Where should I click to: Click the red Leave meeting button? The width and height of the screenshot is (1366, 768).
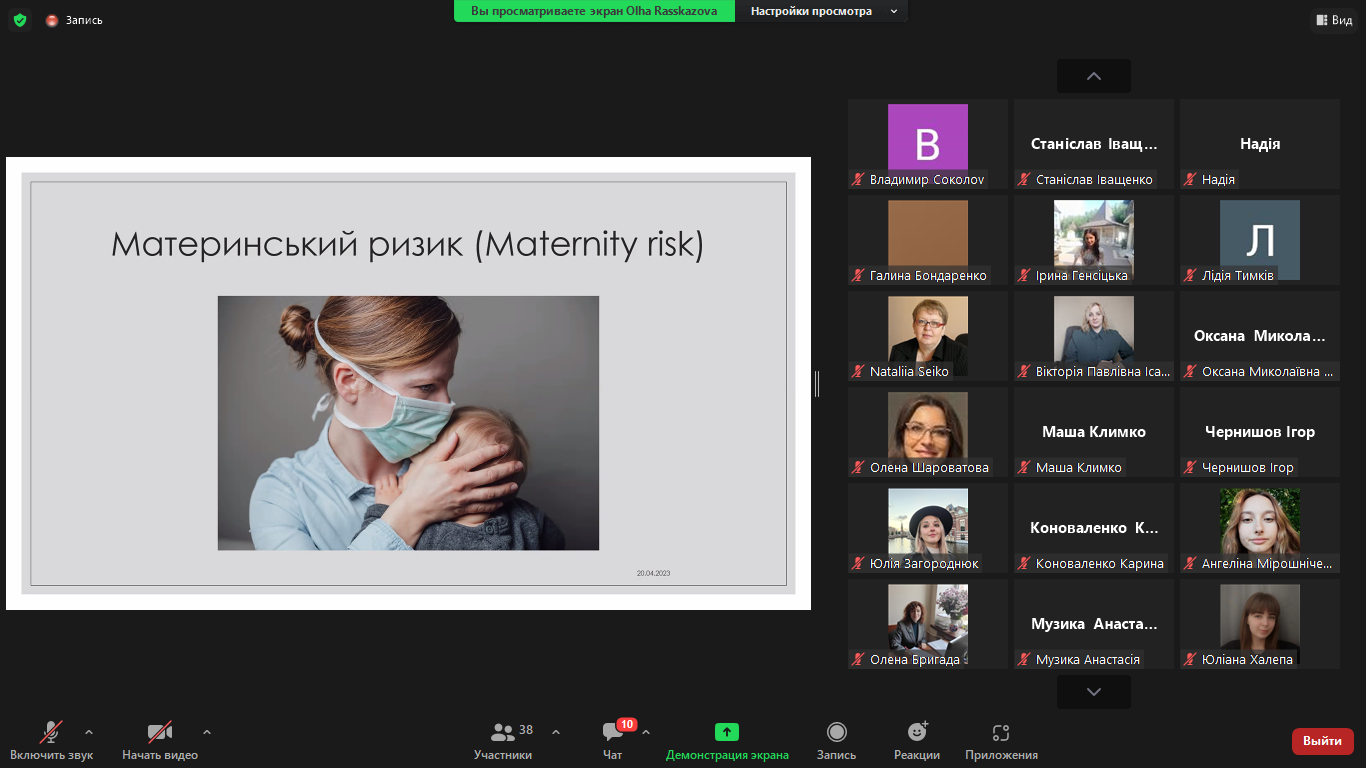click(x=1322, y=741)
